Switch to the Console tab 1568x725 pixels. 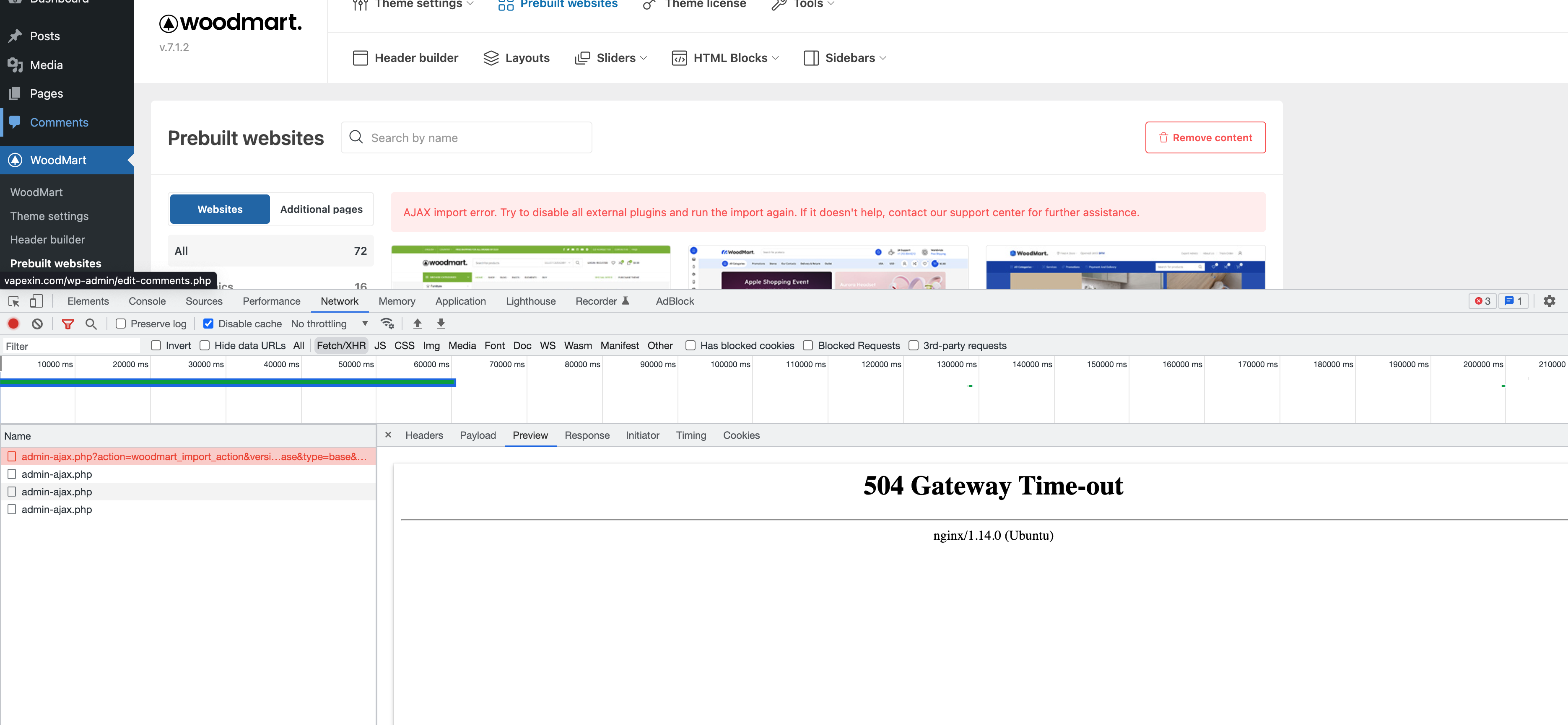(147, 301)
